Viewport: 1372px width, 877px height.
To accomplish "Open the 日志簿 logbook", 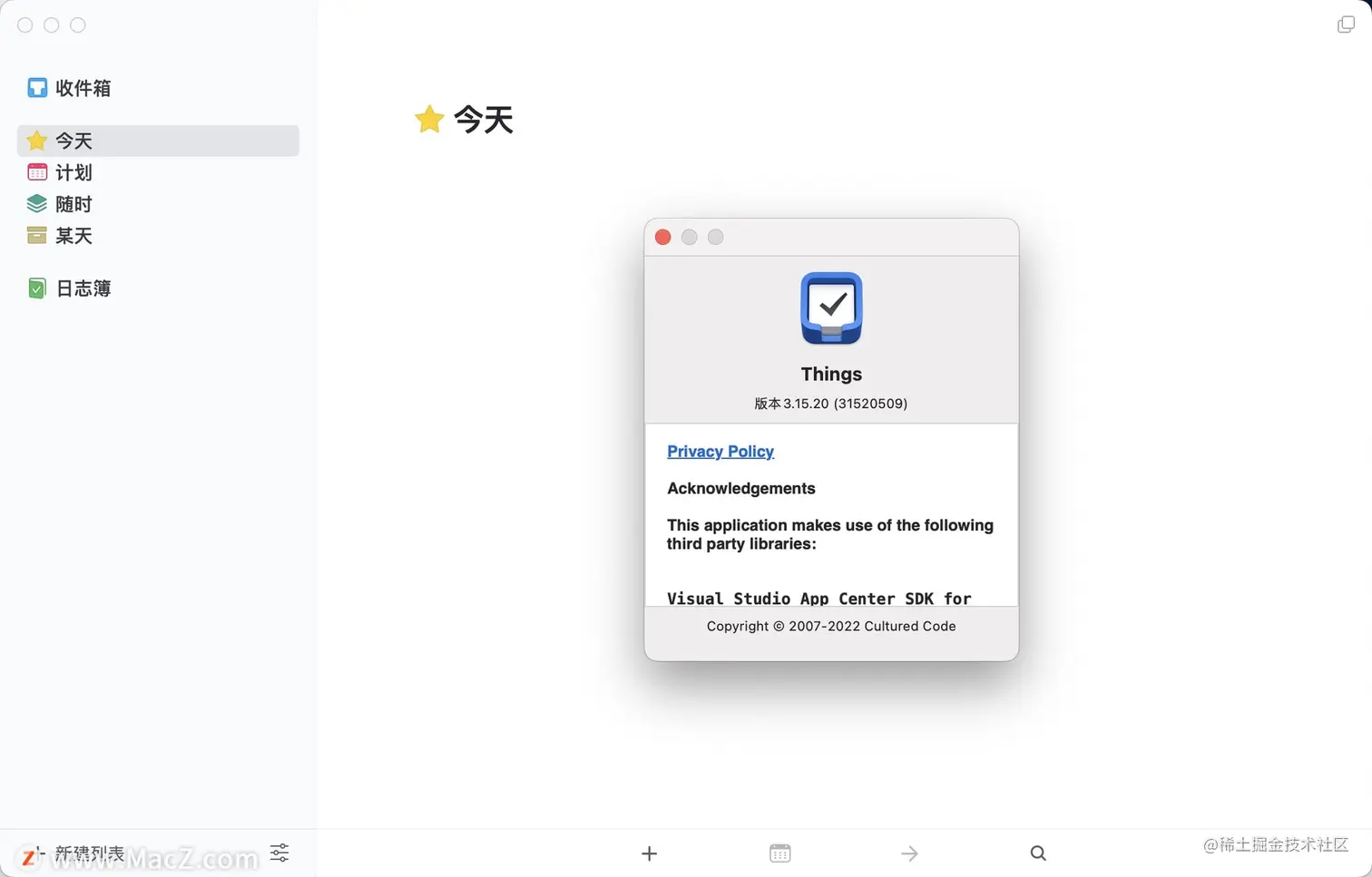I will pos(158,288).
